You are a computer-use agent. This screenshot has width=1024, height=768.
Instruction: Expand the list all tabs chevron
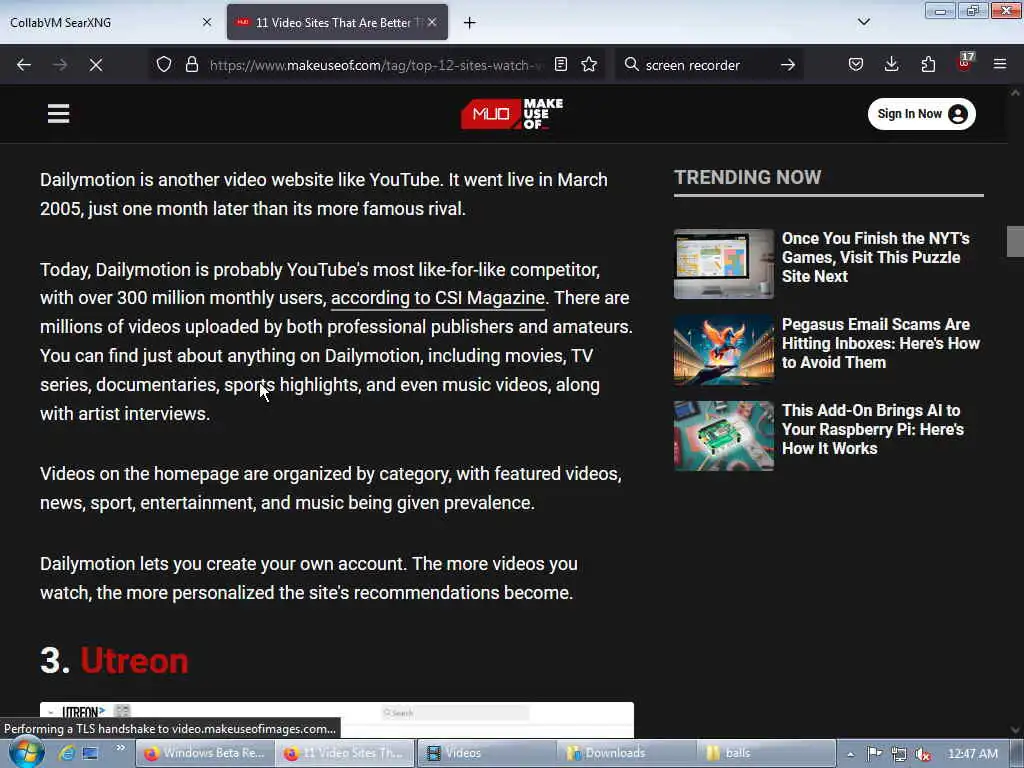coord(864,22)
